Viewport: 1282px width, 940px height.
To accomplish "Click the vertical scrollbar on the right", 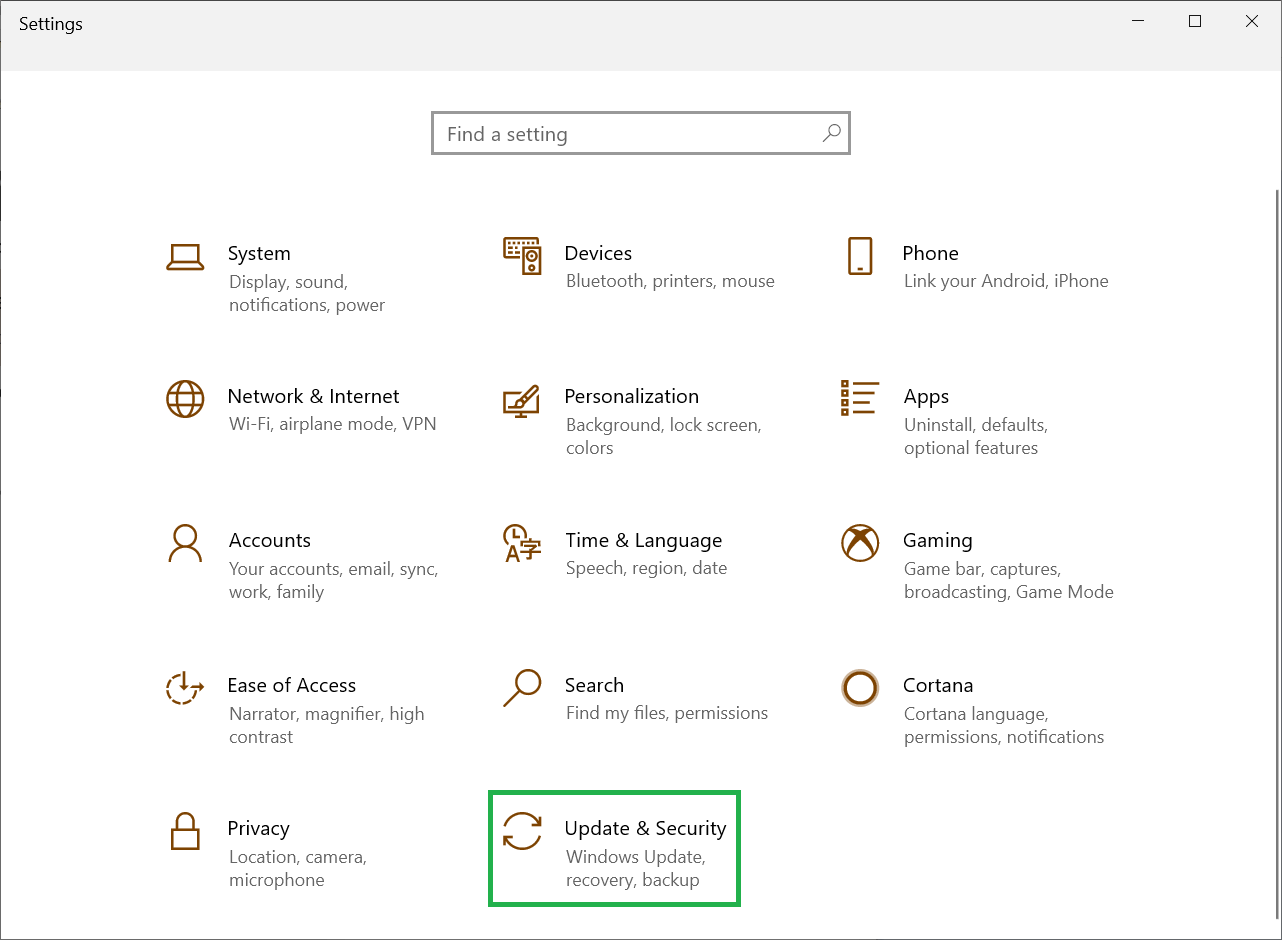I will click(1277, 554).
